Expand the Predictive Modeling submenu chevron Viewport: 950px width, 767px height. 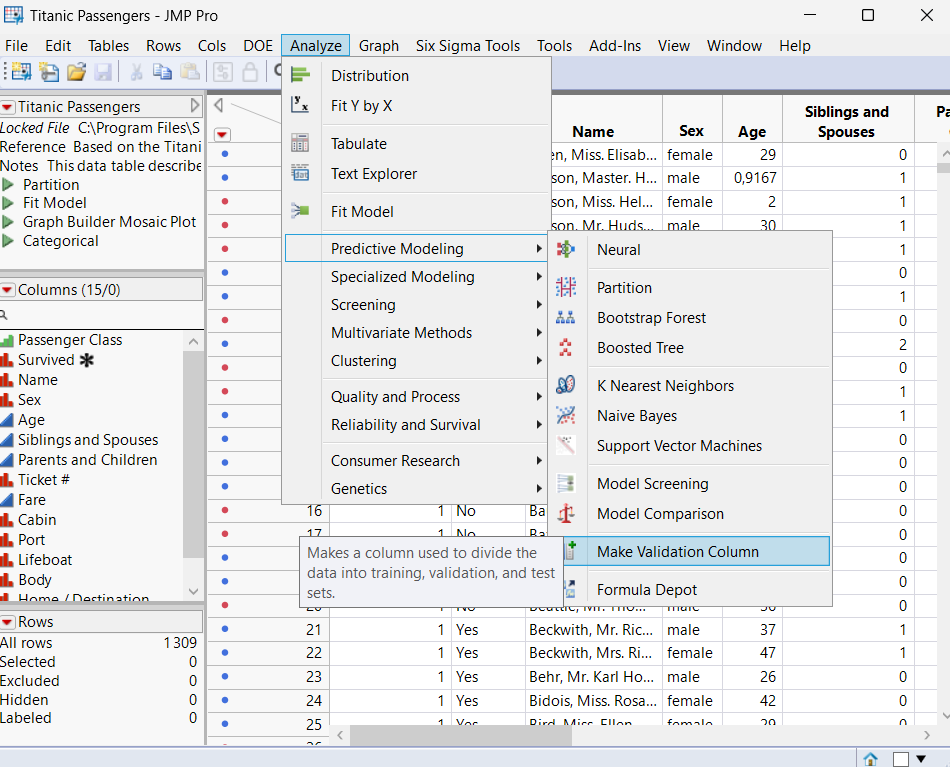pos(539,248)
